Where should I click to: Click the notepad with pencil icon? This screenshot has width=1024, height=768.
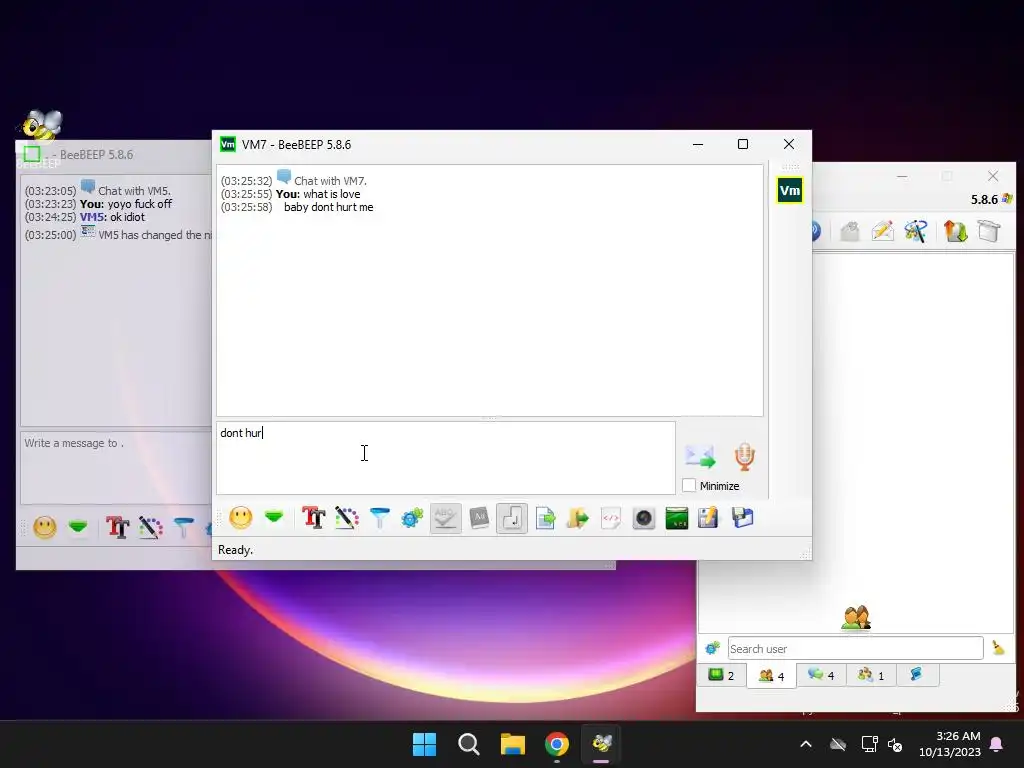[x=709, y=518]
